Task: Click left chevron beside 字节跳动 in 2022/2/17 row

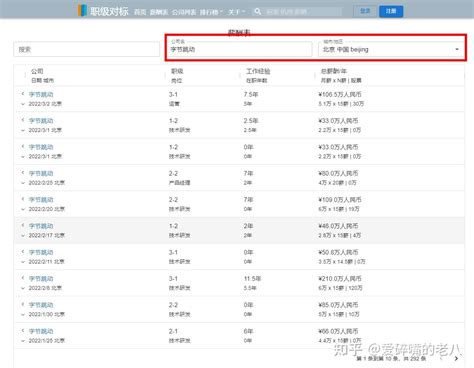Action: 23,226
